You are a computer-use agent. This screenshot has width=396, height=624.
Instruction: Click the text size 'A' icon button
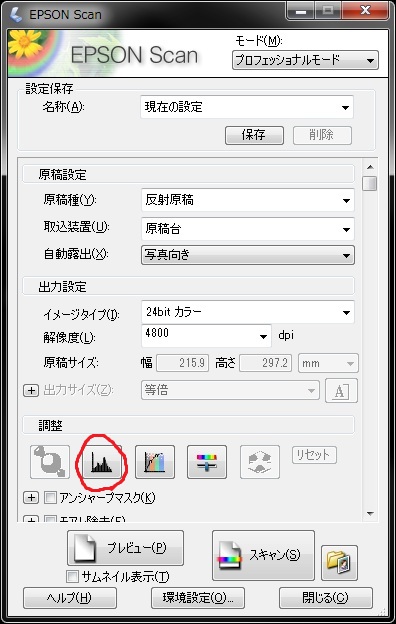[x=341, y=390]
